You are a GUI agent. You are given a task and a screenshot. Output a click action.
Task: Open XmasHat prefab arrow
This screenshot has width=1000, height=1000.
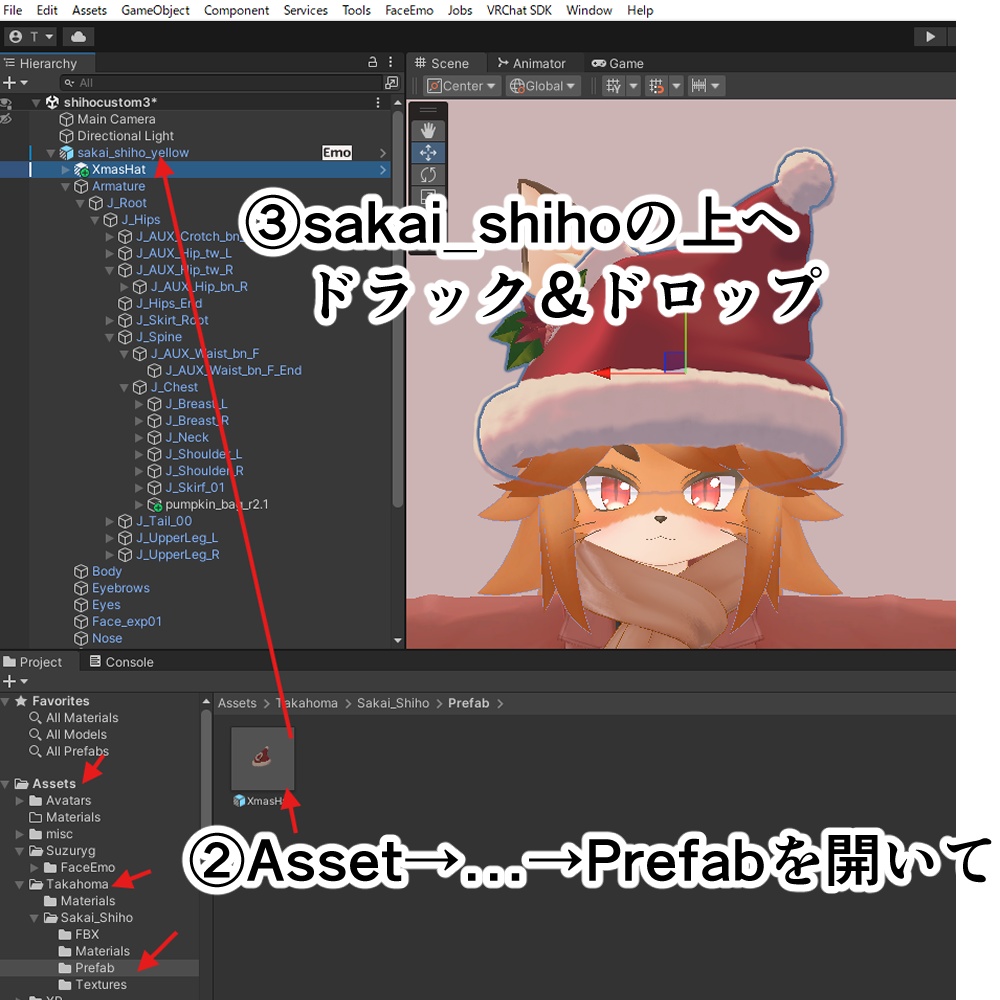point(383,170)
